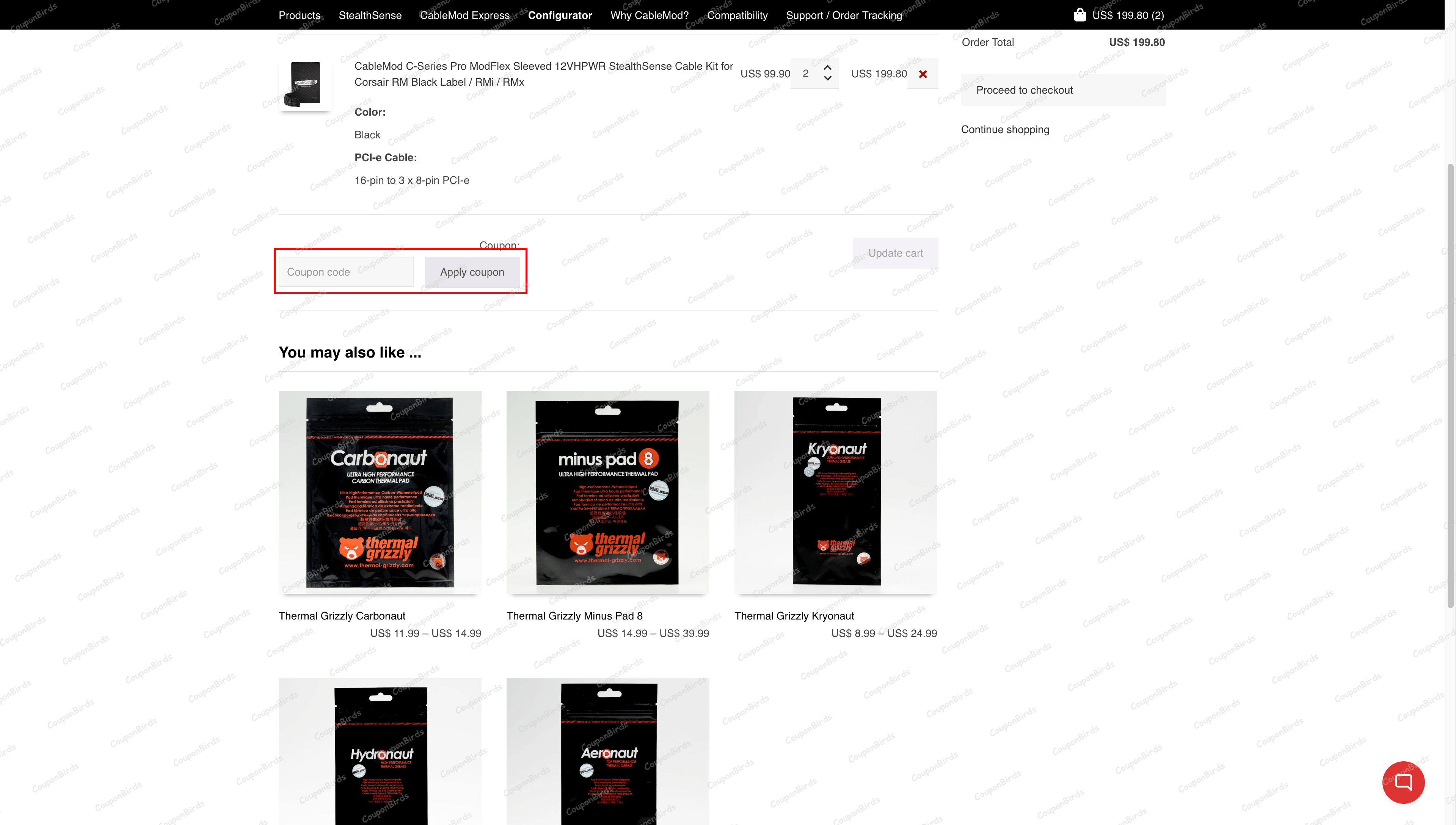Remove cable kit with red X
Screen dimensions: 1456x825
coord(922,74)
